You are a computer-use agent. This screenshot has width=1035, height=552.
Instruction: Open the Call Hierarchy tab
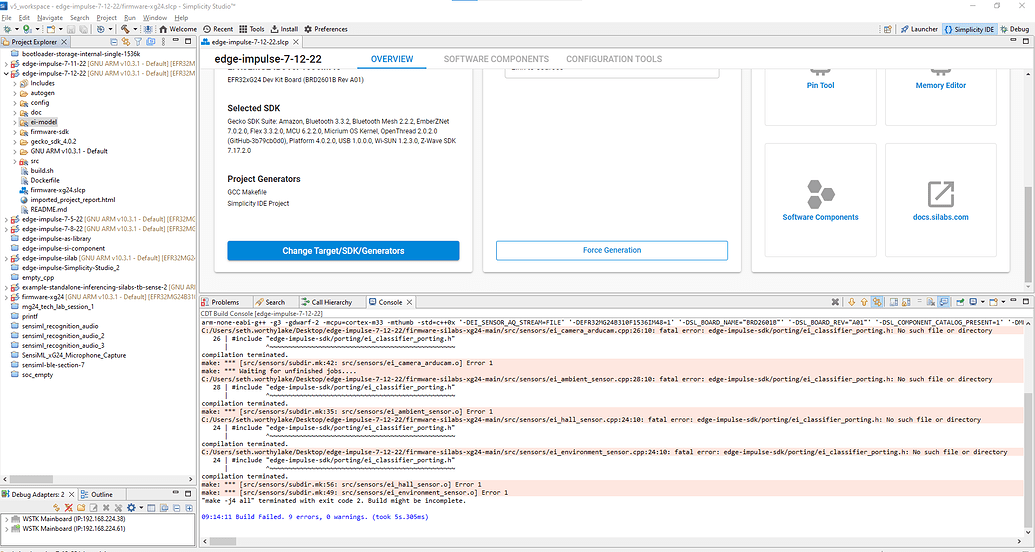327,302
